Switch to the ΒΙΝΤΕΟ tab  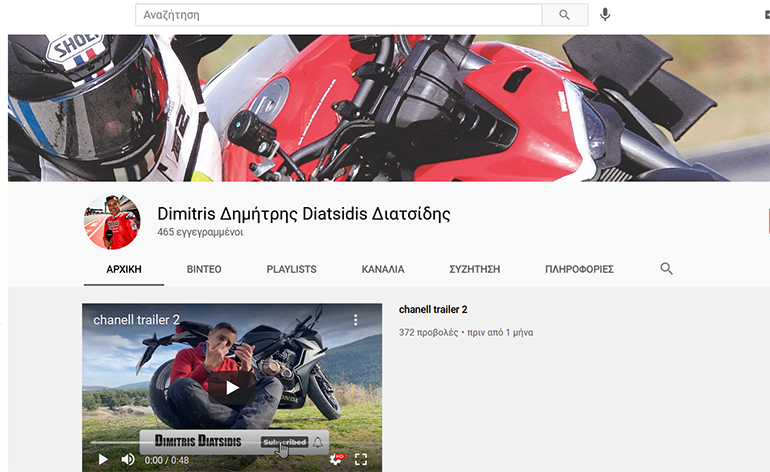204,270
